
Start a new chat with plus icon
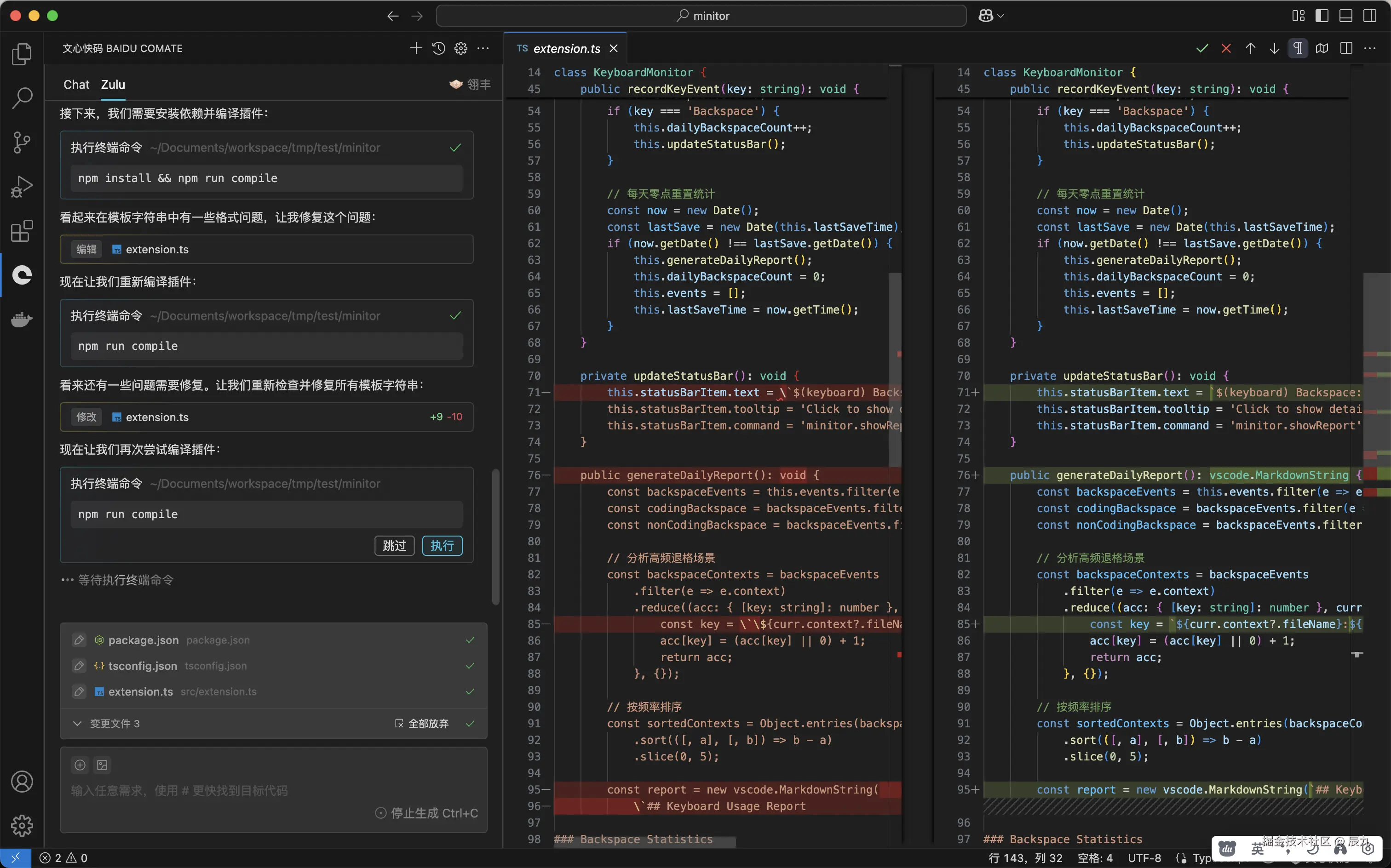pos(416,48)
